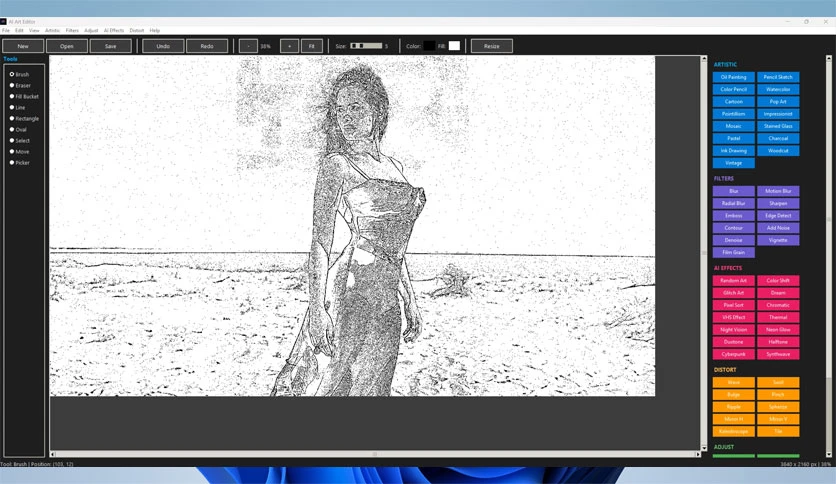Select the Line tool option
Image resolution: width=836 pixels, height=484 pixels.
coord(12,107)
